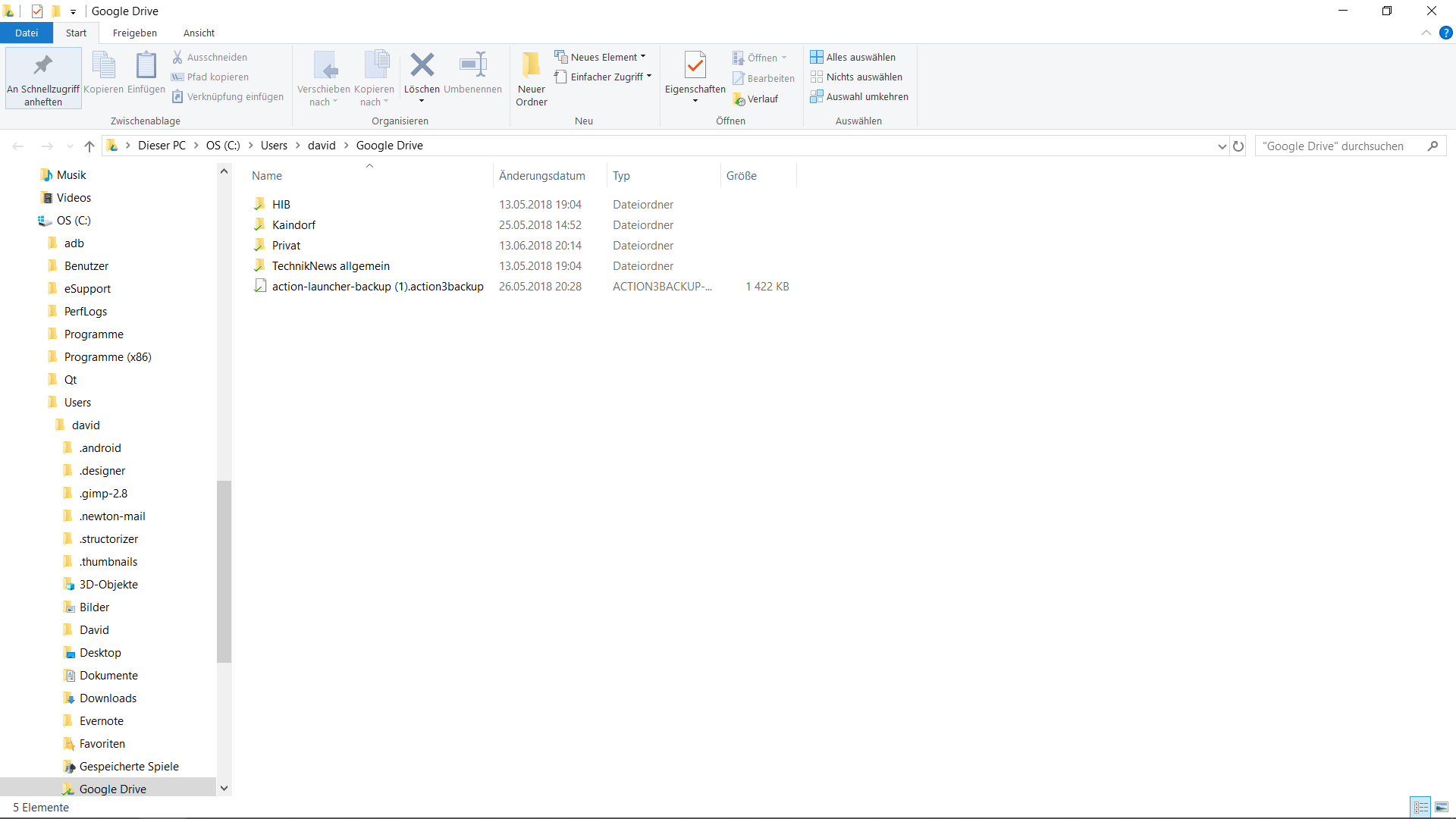The image size is (1456, 819).
Task: Click Auswahl umkehren
Action: point(859,96)
